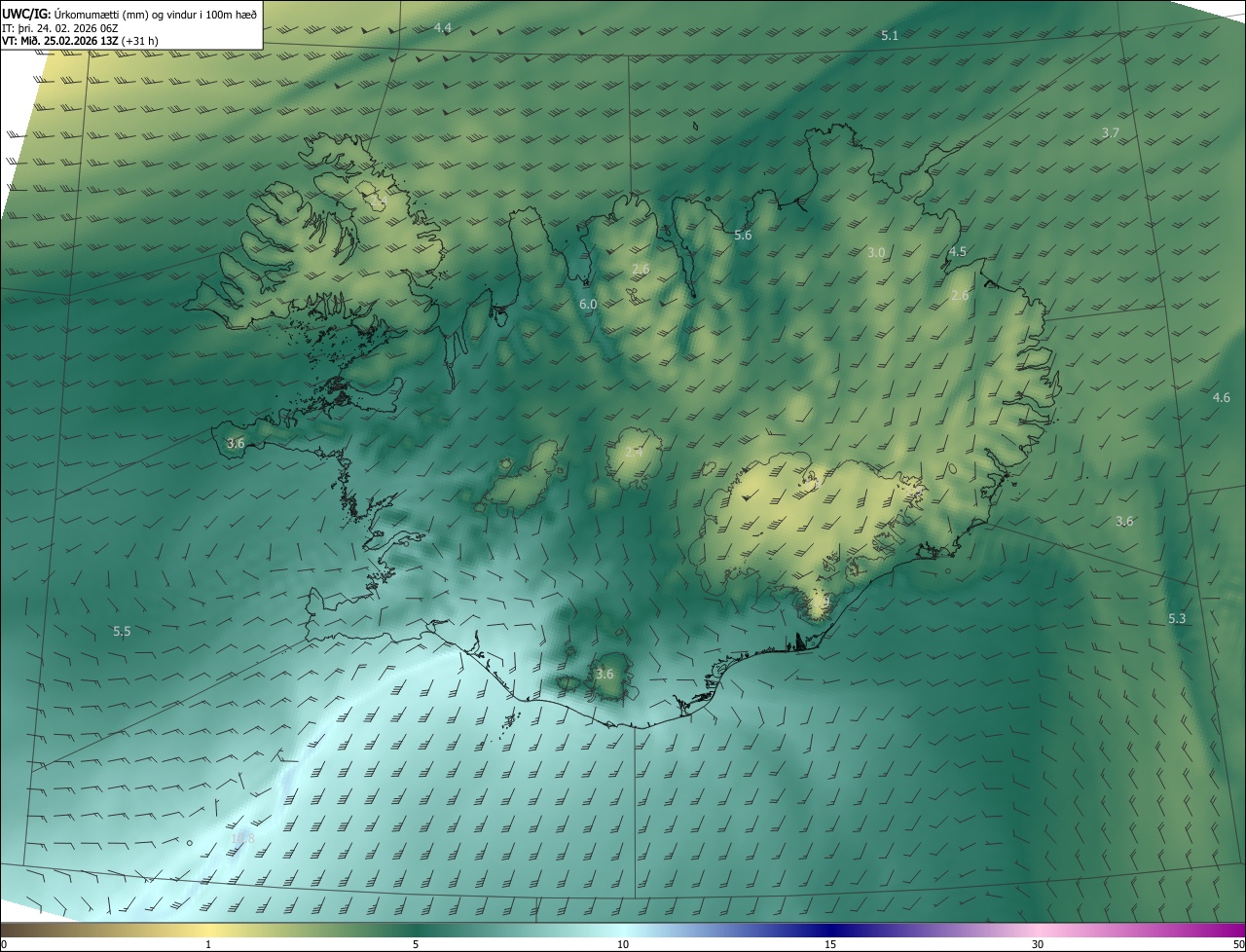Screen dimensions: 1246x952
Task: Click the 3.6 label inside the Mýrdalsjökull glacier outline
Action: click(605, 675)
